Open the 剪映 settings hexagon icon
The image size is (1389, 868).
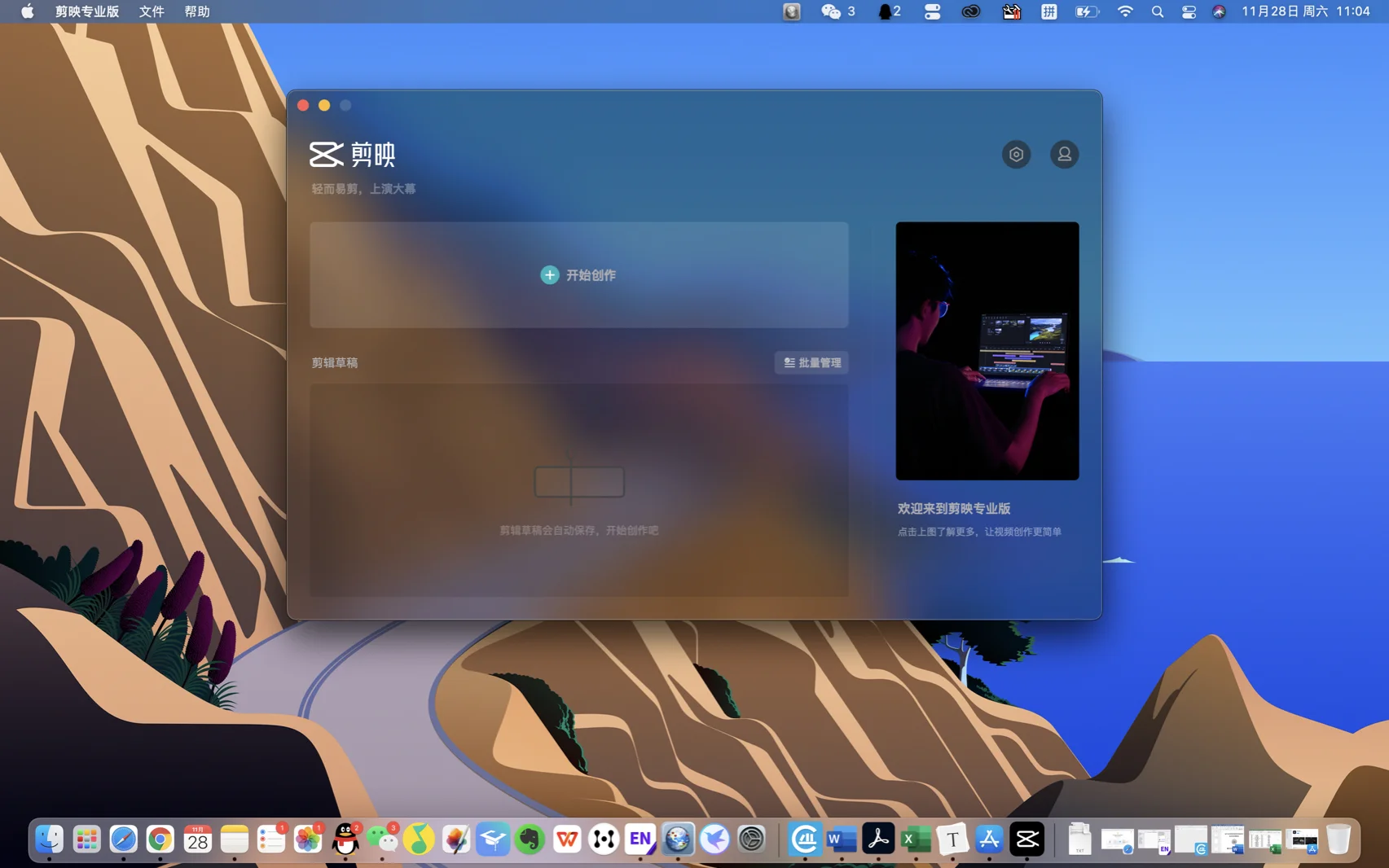tap(1016, 155)
